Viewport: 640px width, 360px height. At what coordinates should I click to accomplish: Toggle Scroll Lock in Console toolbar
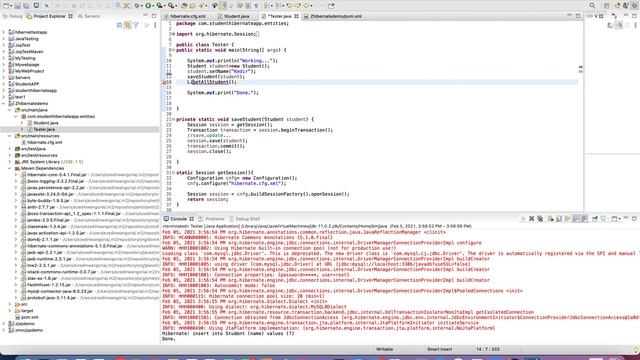tap(559, 219)
